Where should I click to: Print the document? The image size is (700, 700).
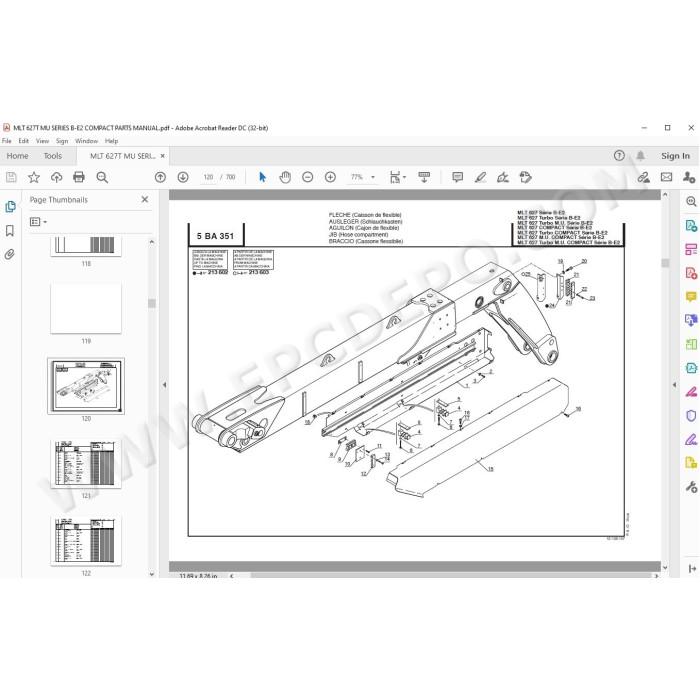tap(79, 177)
